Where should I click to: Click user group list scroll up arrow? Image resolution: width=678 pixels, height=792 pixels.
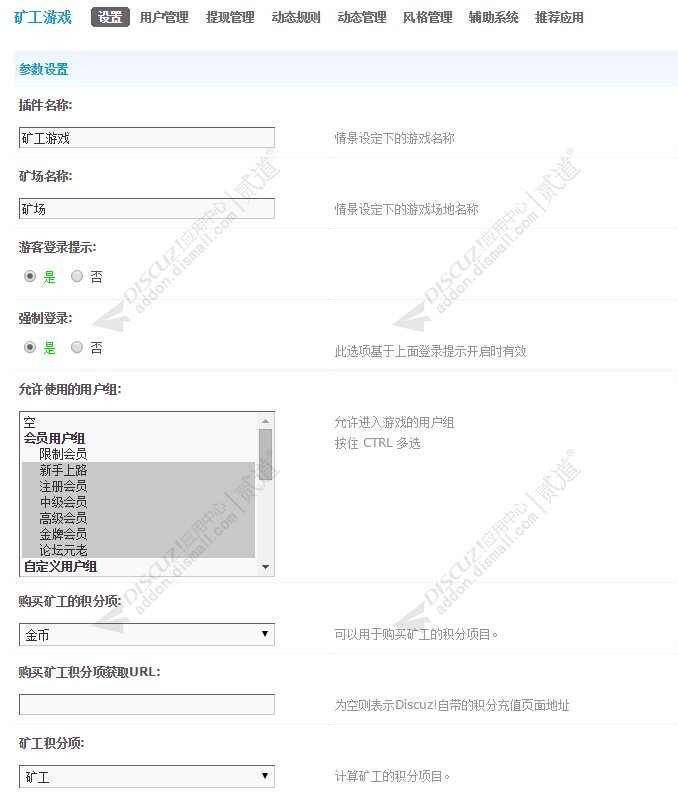(x=266, y=420)
